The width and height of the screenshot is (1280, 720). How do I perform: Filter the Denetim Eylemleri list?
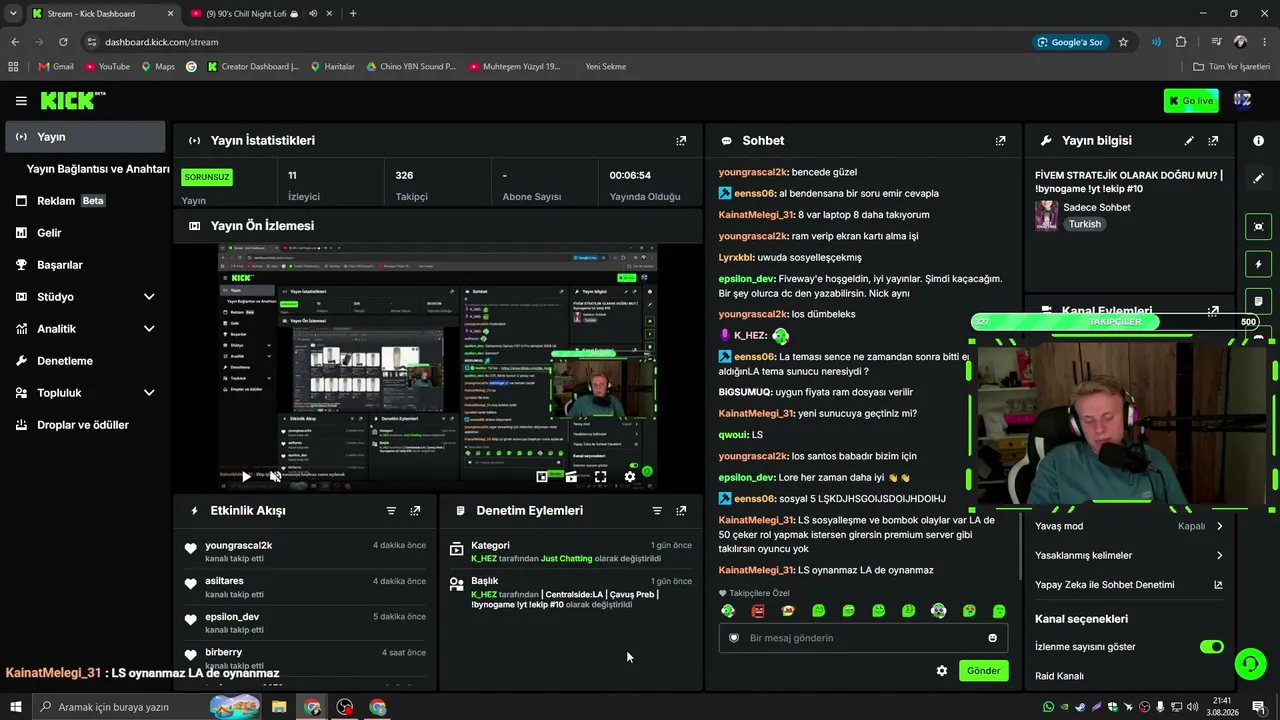click(x=657, y=511)
